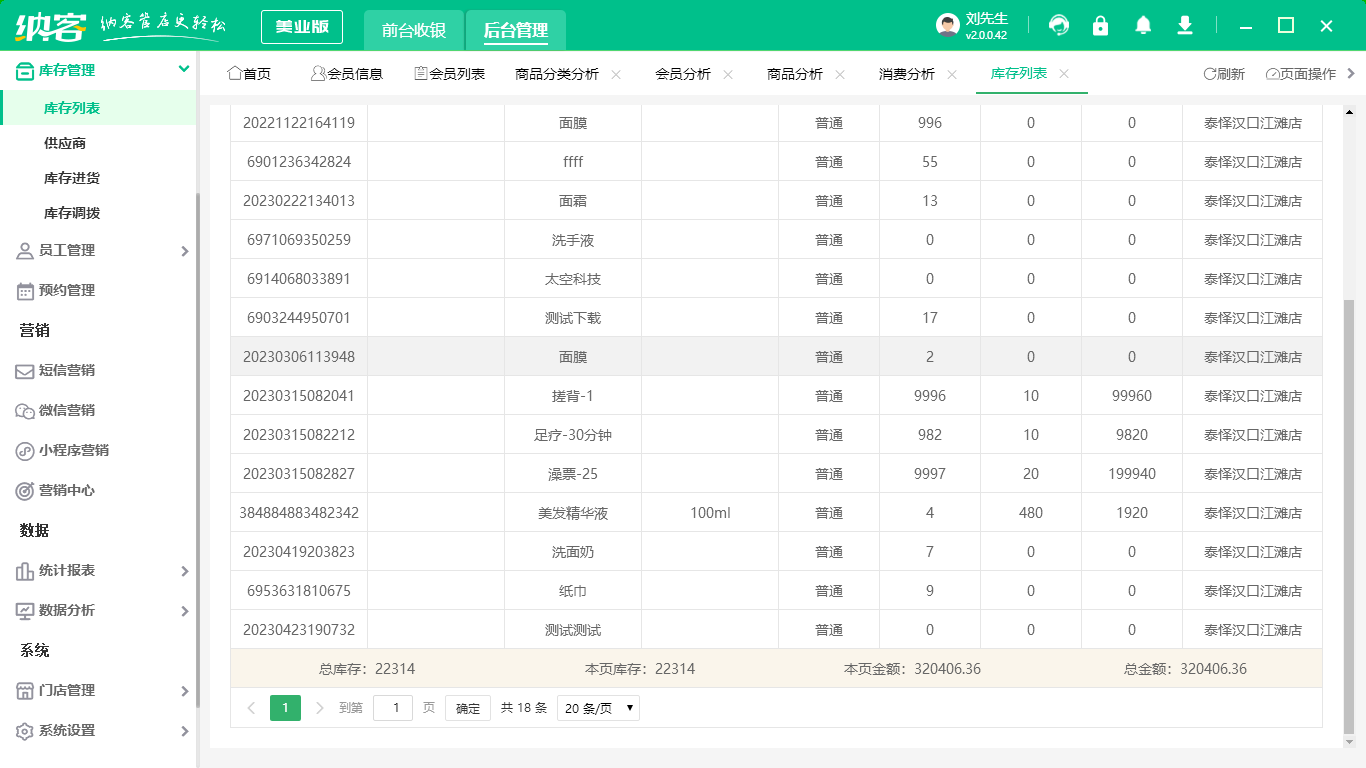Click the customer service headset icon
This screenshot has width=1366, height=768.
coord(1058,26)
